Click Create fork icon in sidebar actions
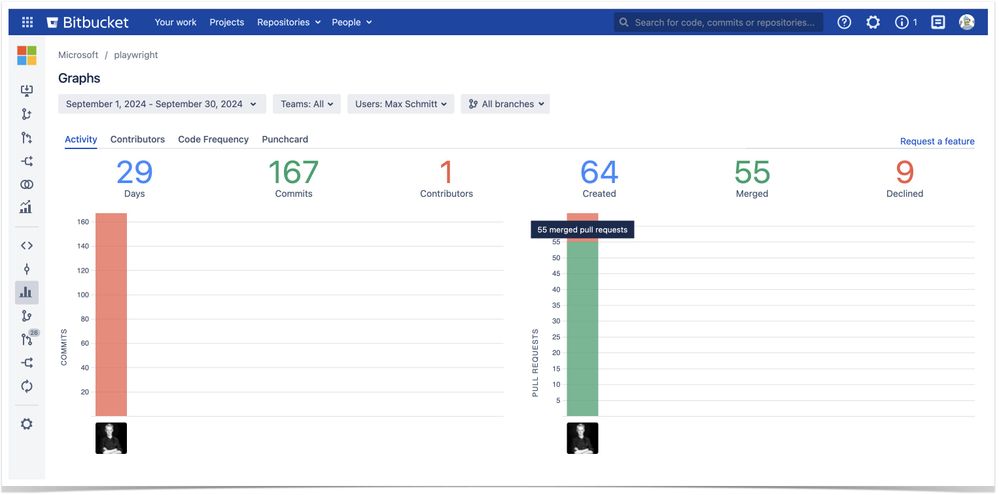 point(27,161)
